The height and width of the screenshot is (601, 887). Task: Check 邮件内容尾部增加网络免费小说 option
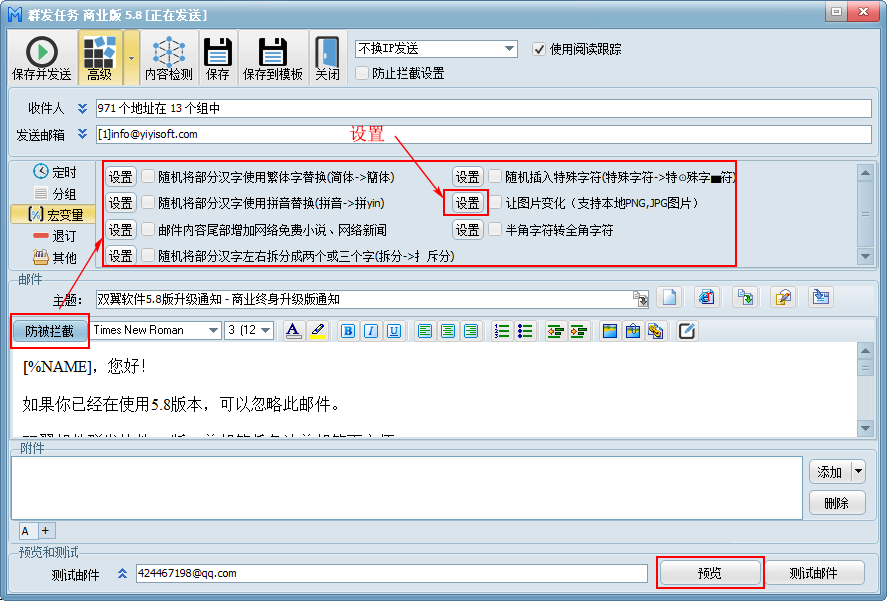(148, 229)
